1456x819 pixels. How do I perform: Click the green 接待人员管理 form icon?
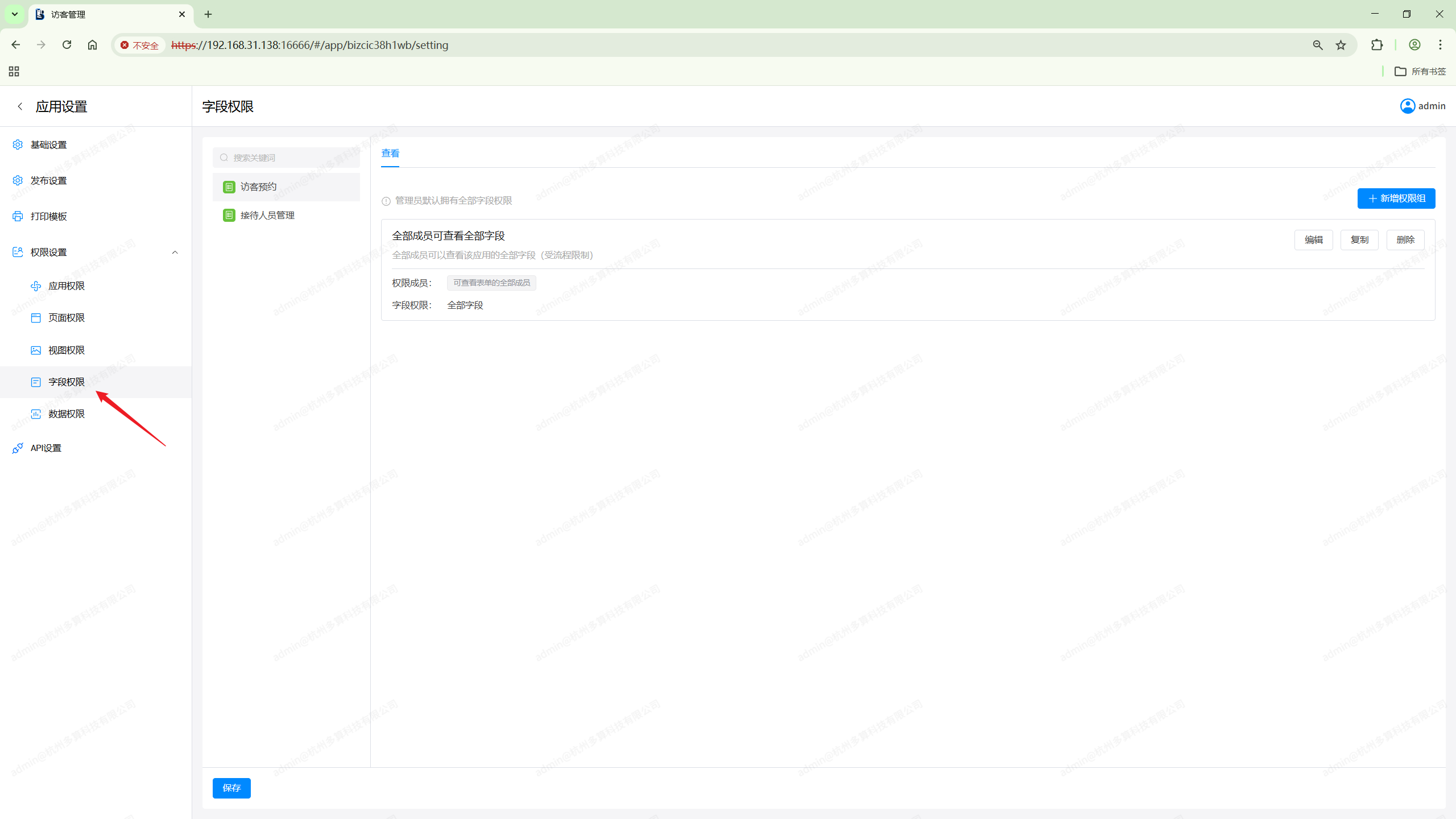(229, 215)
